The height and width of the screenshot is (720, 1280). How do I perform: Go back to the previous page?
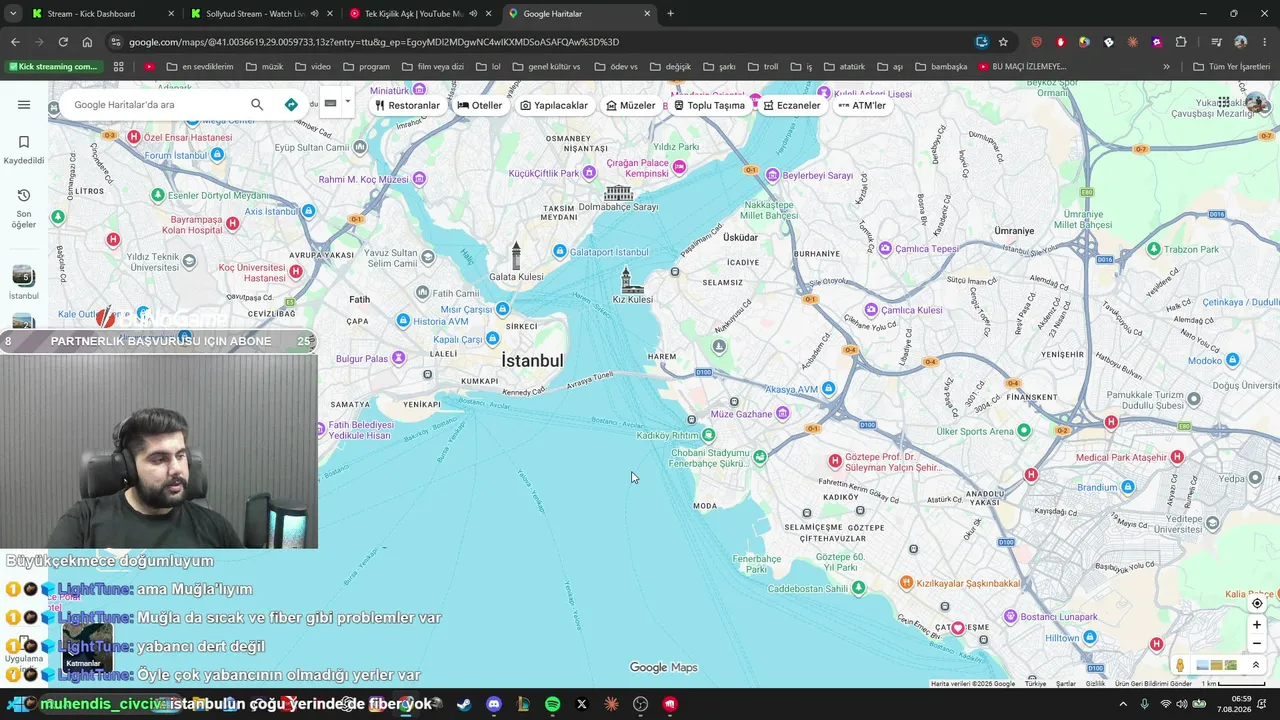(15, 42)
